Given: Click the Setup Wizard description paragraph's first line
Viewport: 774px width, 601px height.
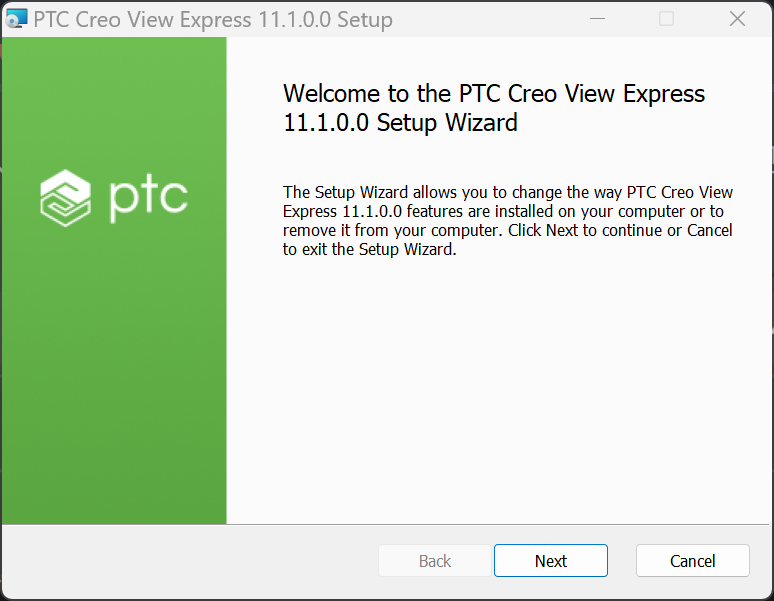Looking at the screenshot, I should point(507,192).
